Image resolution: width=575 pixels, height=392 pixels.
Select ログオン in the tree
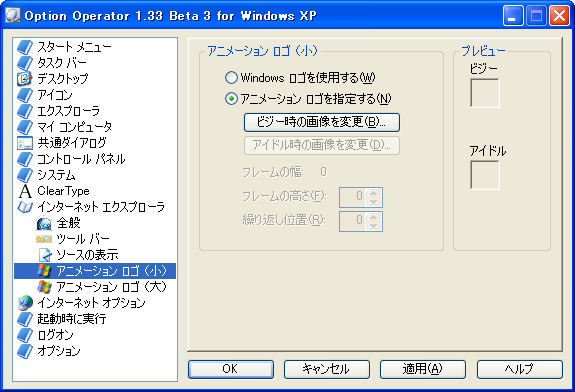click(x=55, y=335)
